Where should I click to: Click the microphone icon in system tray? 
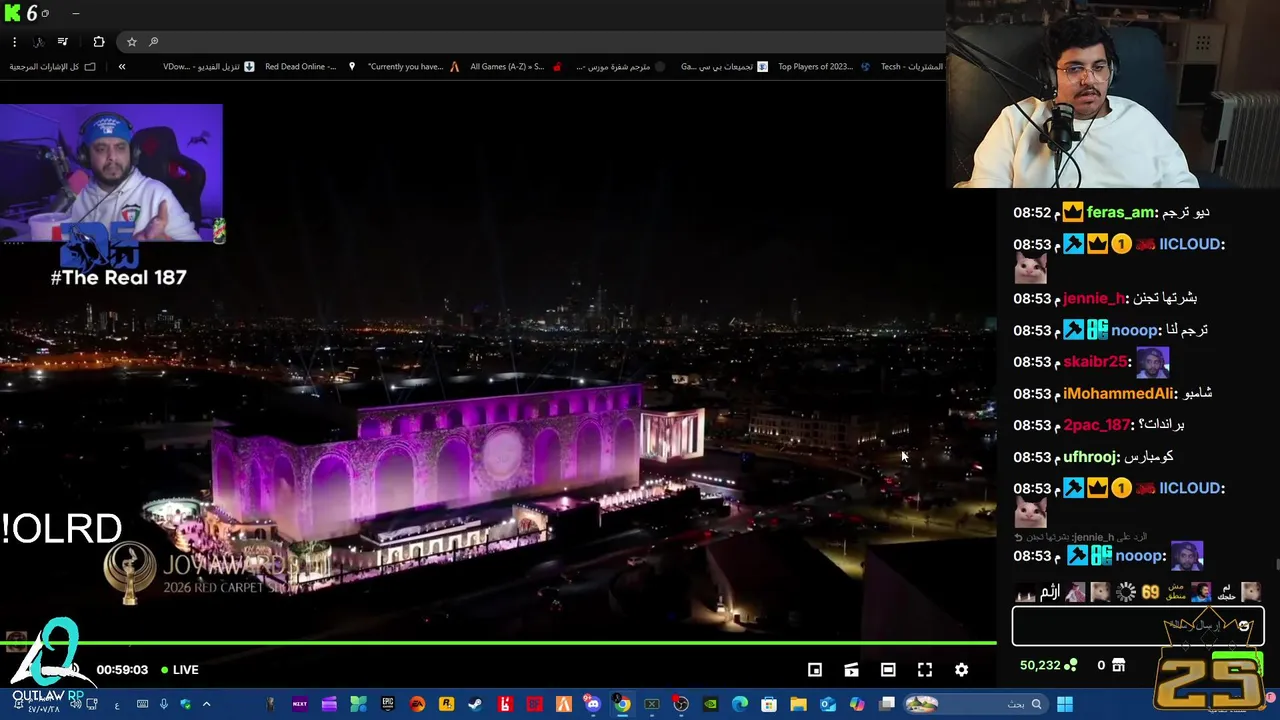tap(164, 704)
